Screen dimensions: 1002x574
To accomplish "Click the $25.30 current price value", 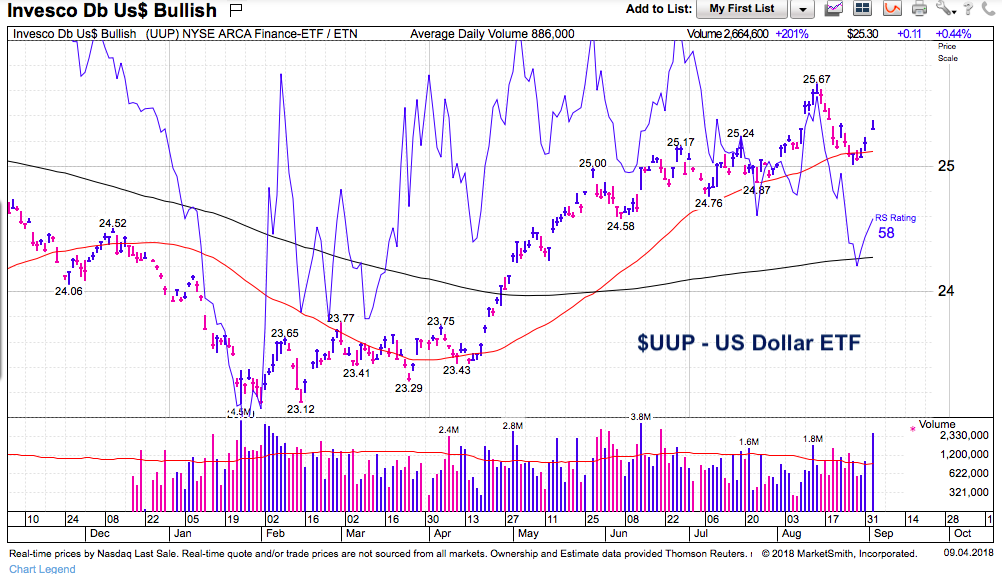I will click(x=862, y=34).
